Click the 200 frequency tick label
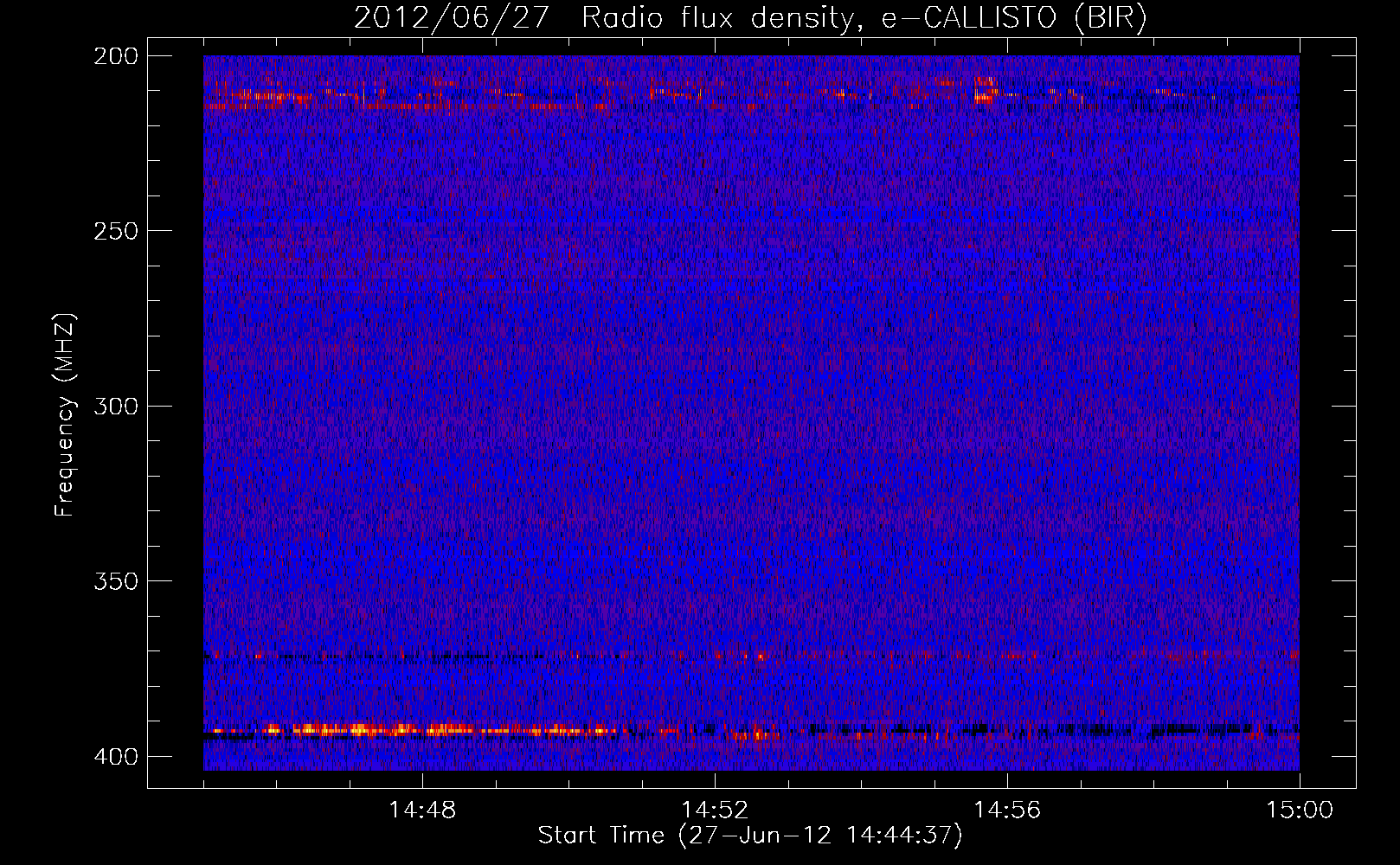 (115, 56)
